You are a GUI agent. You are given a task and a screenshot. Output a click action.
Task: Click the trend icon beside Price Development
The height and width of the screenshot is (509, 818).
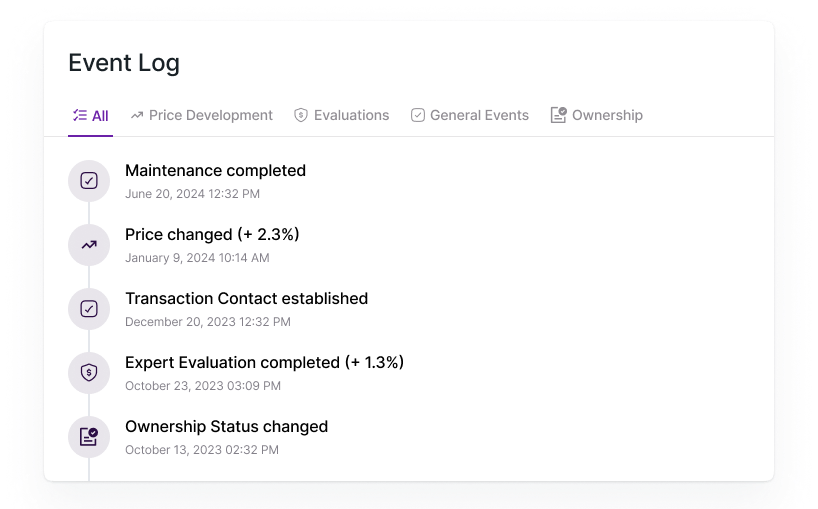coord(137,115)
